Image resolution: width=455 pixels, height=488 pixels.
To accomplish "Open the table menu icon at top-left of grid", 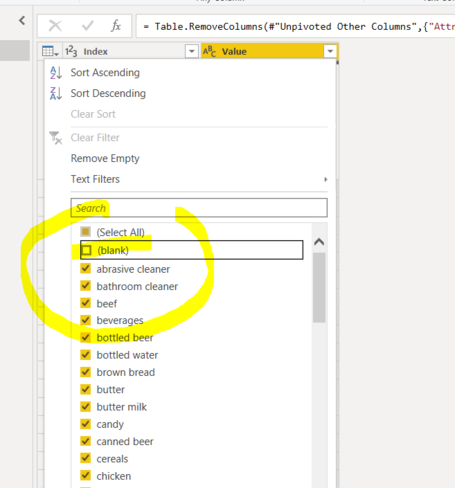I will coord(50,51).
